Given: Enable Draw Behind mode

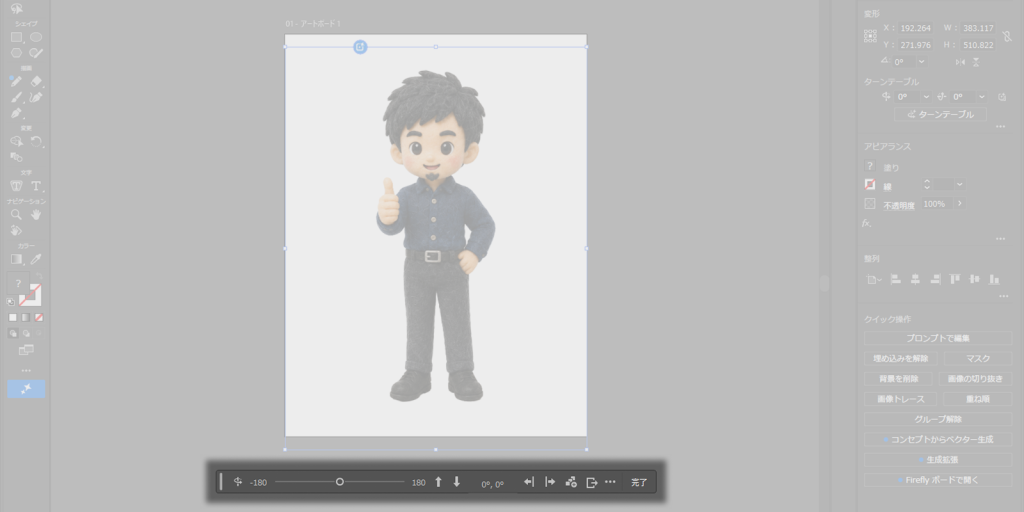Looking at the screenshot, I should pyautogui.click(x=25, y=333).
